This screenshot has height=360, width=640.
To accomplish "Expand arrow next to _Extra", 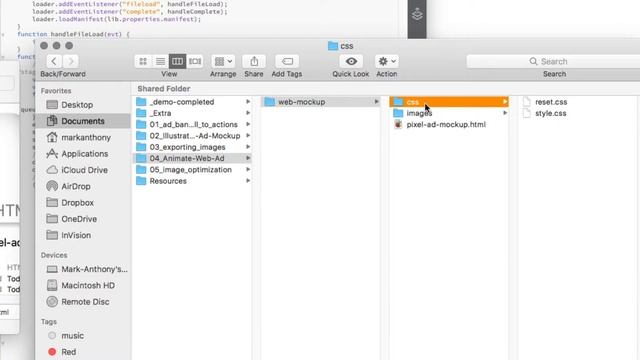I will (x=248, y=113).
